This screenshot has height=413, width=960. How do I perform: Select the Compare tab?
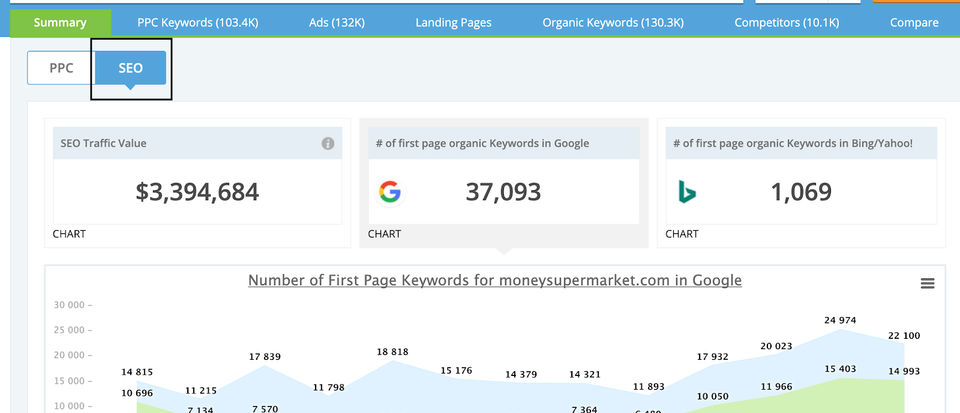click(913, 22)
